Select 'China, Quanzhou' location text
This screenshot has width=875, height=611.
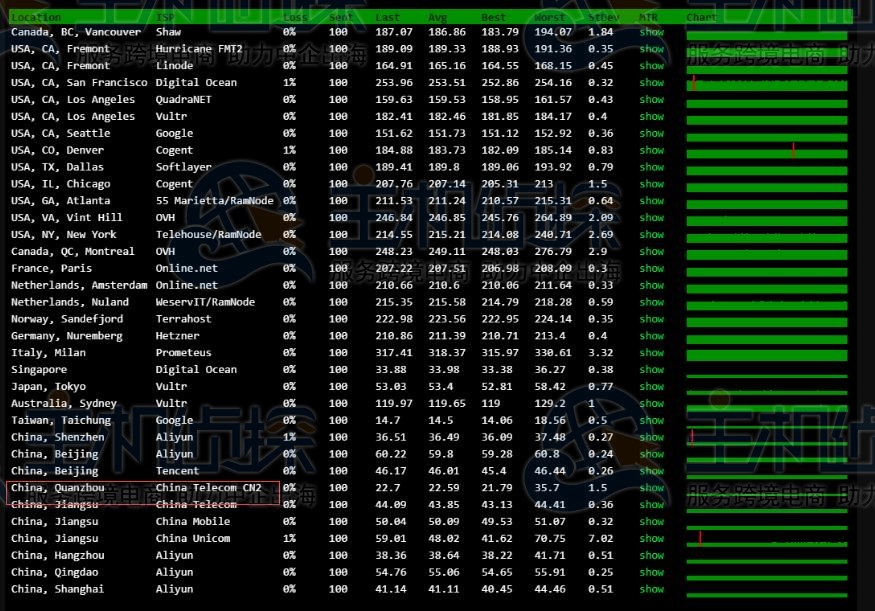pyautogui.click(x=57, y=487)
